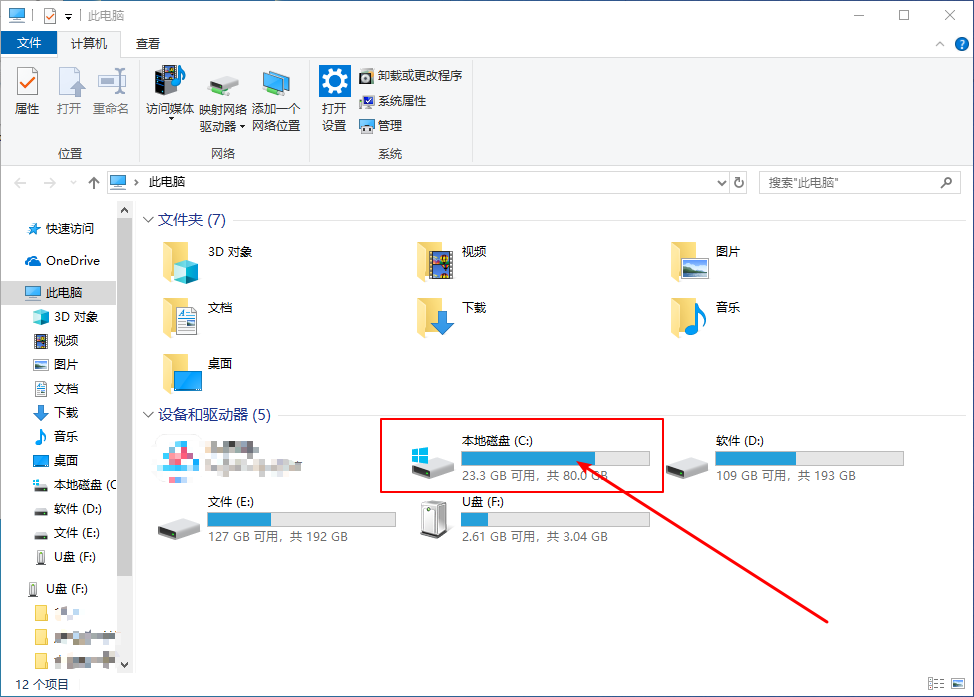Click Uninstall or change a program (卸载或更改程序)
The height and width of the screenshot is (697, 974).
coord(411,76)
